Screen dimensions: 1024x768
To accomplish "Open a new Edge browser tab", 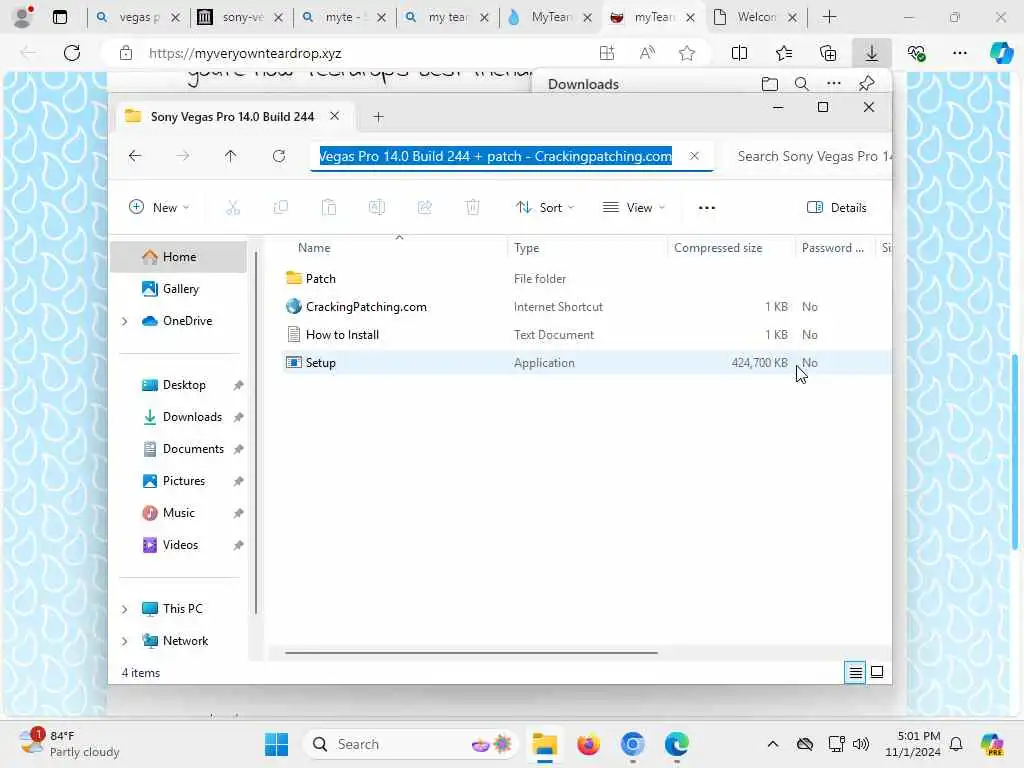I will 829,17.
